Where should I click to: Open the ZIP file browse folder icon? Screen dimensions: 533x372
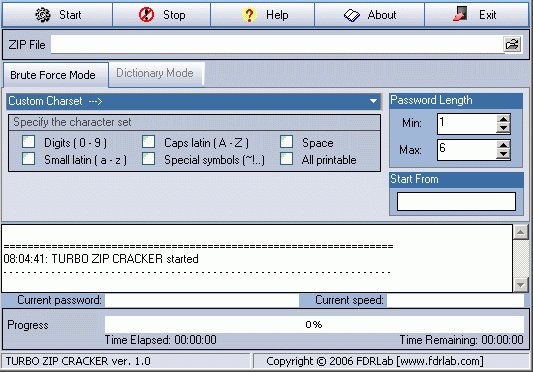[512, 44]
